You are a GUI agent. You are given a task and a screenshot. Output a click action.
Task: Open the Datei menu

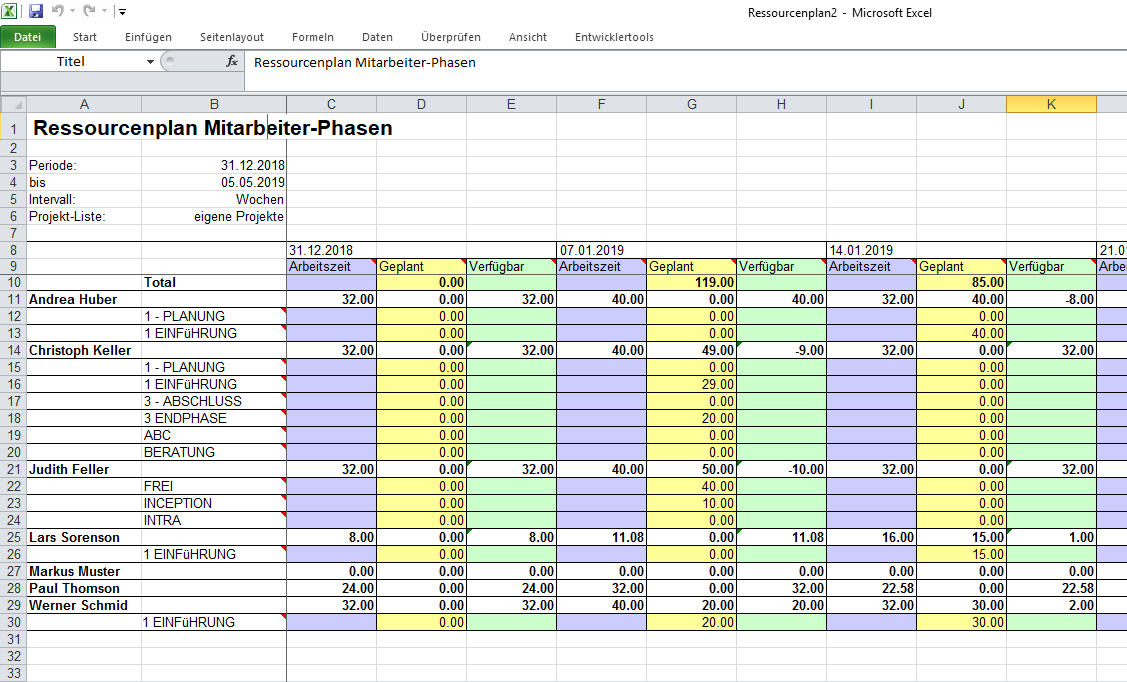pyautogui.click(x=28, y=36)
